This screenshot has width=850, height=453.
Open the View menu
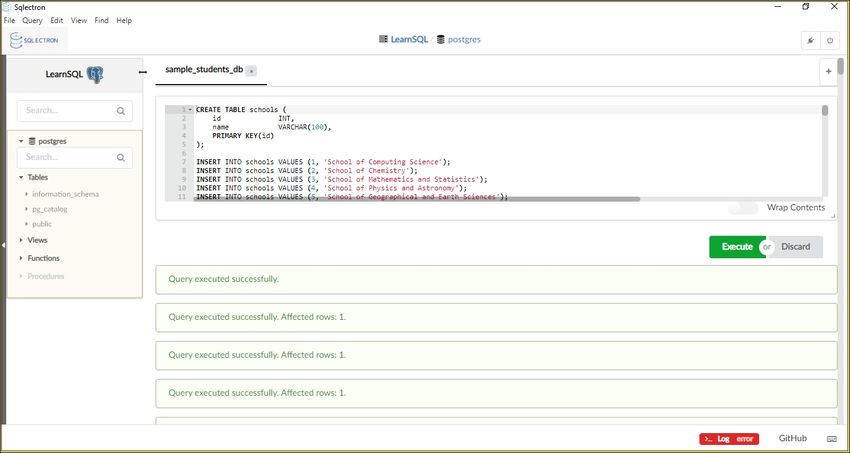[x=79, y=21]
